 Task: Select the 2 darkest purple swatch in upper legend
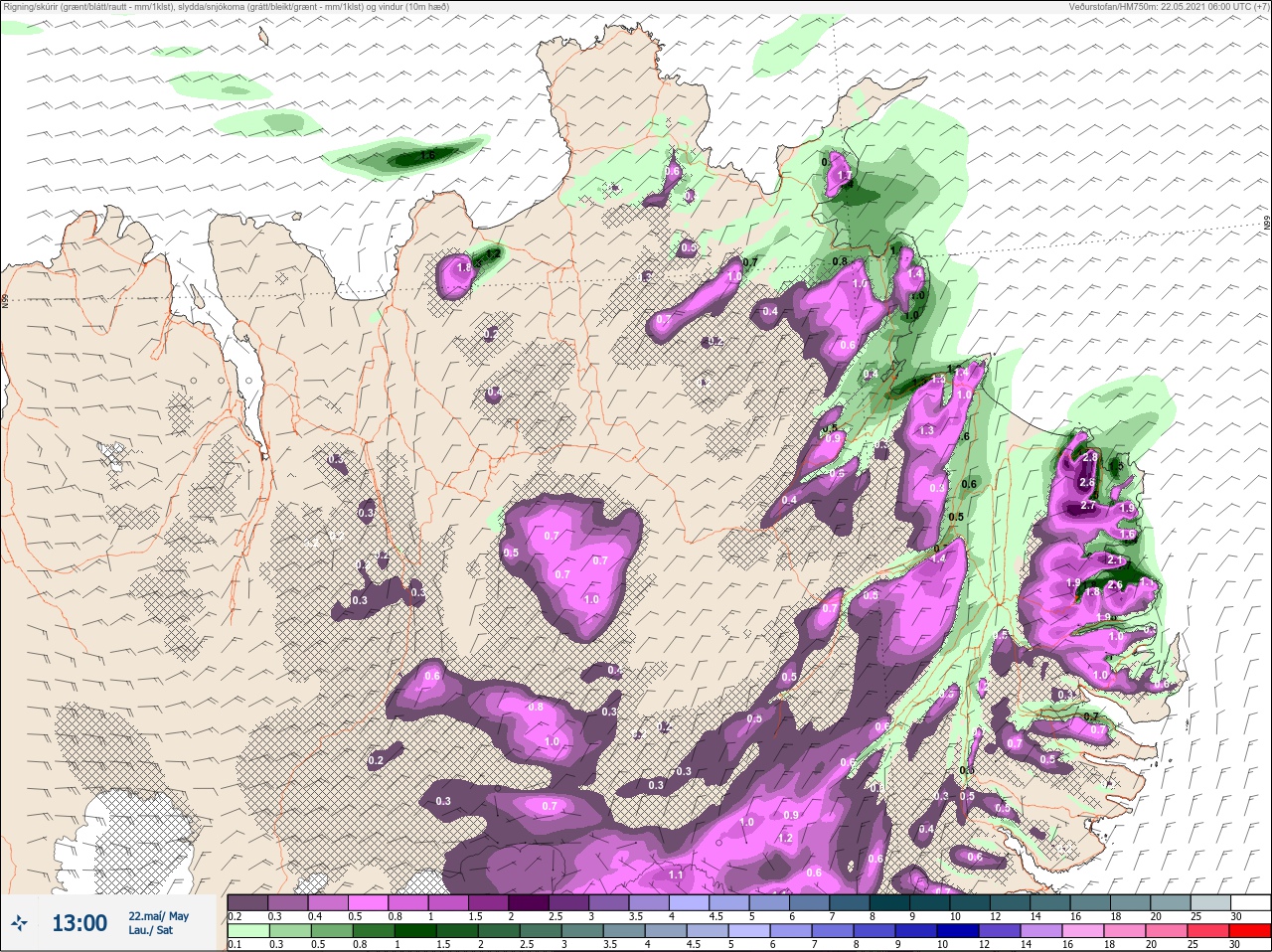(529, 902)
